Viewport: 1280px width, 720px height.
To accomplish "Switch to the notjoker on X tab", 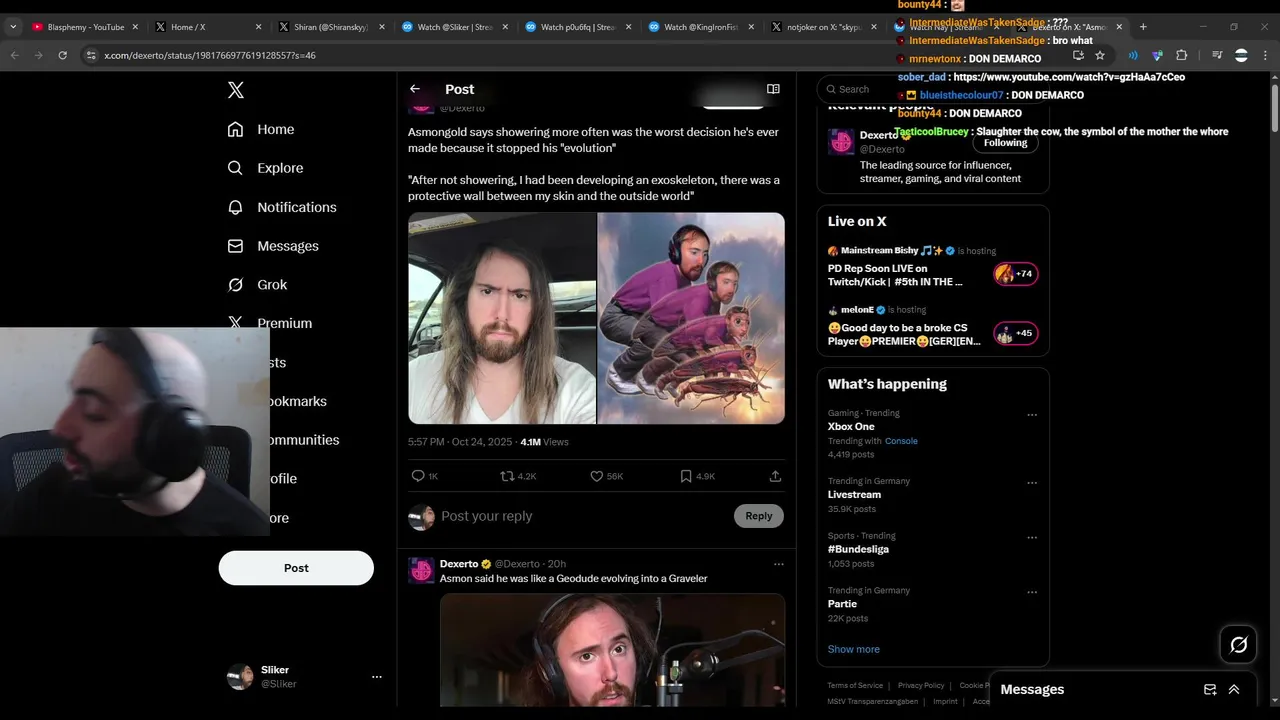I will (x=824, y=27).
